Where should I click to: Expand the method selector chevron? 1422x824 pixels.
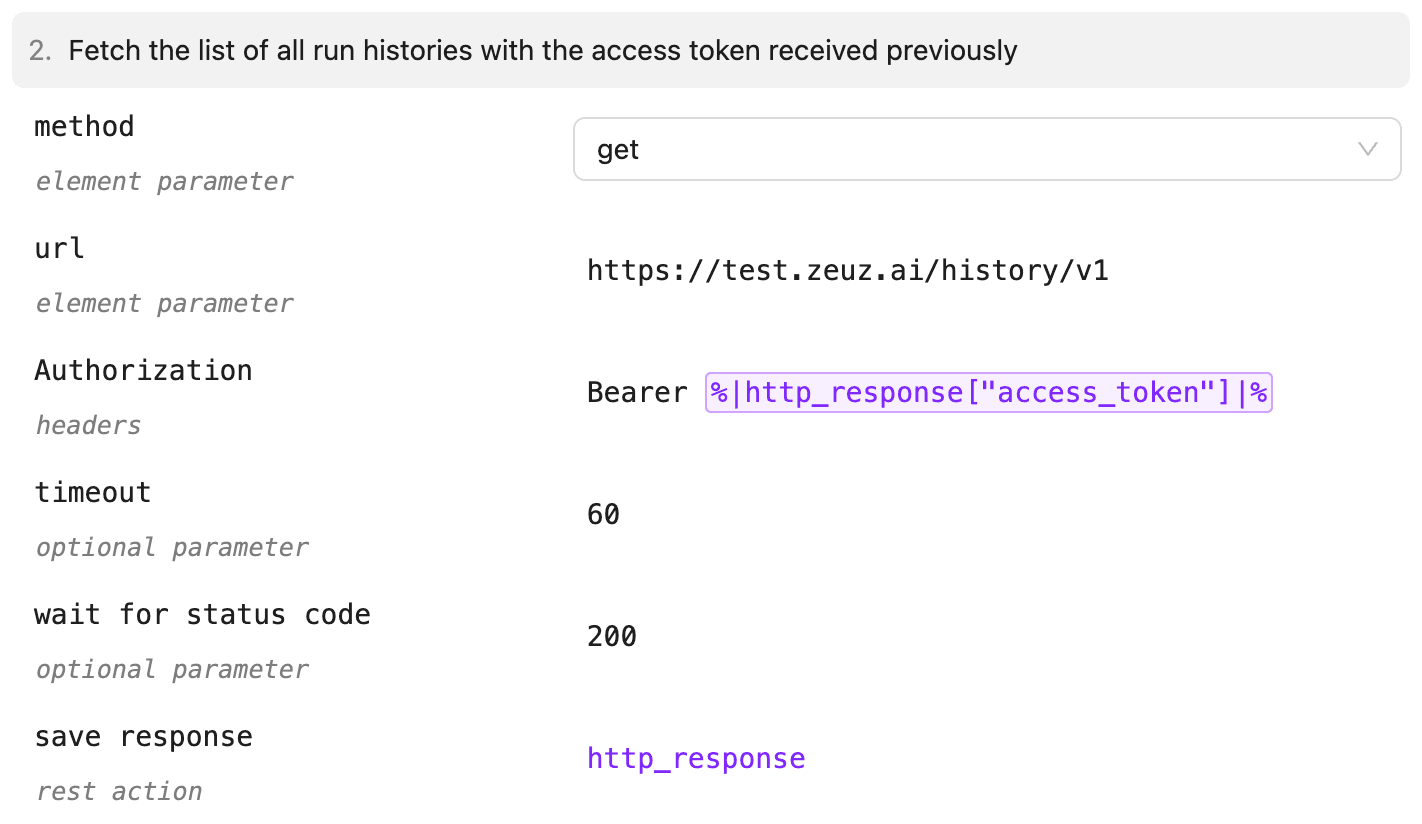(x=1368, y=149)
